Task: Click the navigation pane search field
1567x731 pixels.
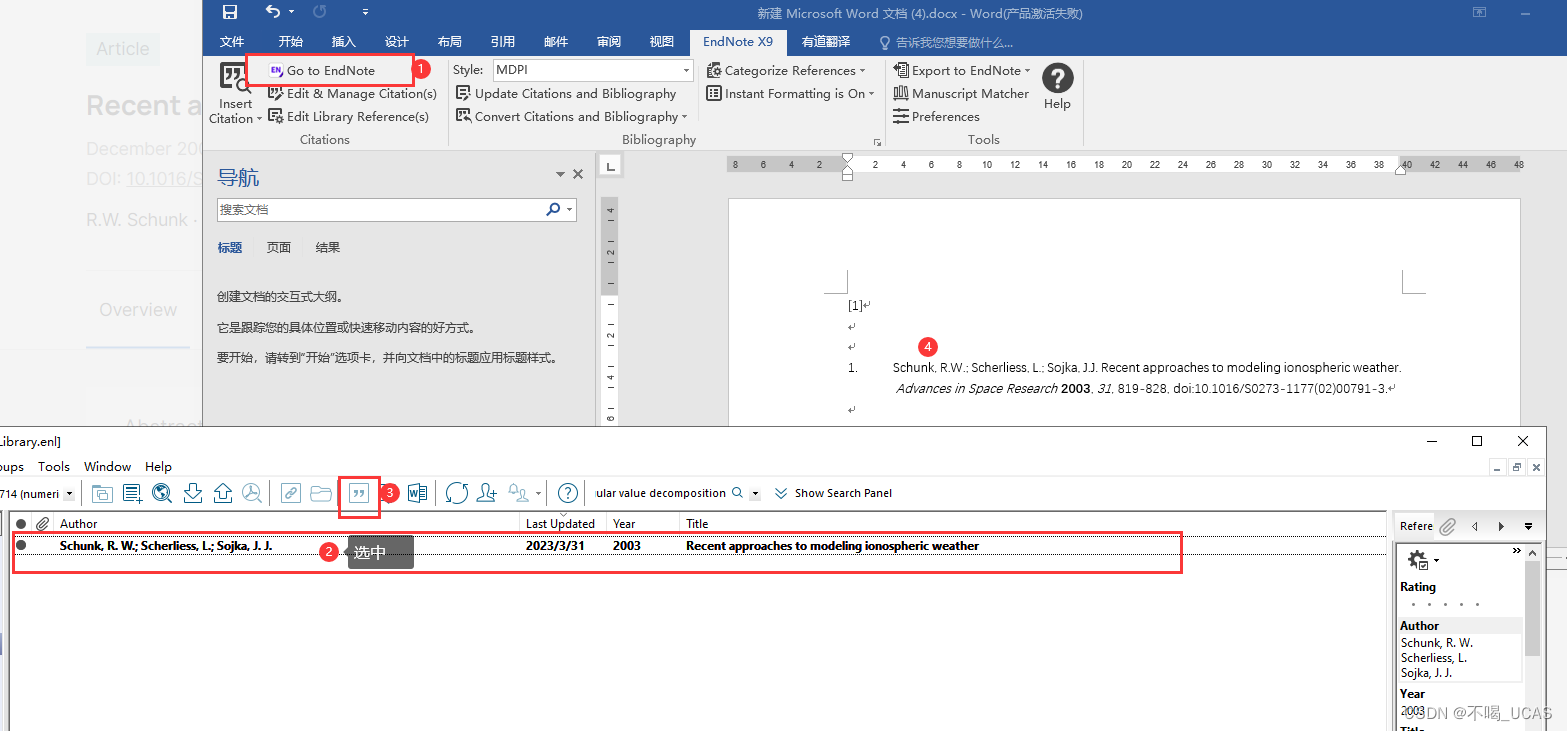Action: 380,210
